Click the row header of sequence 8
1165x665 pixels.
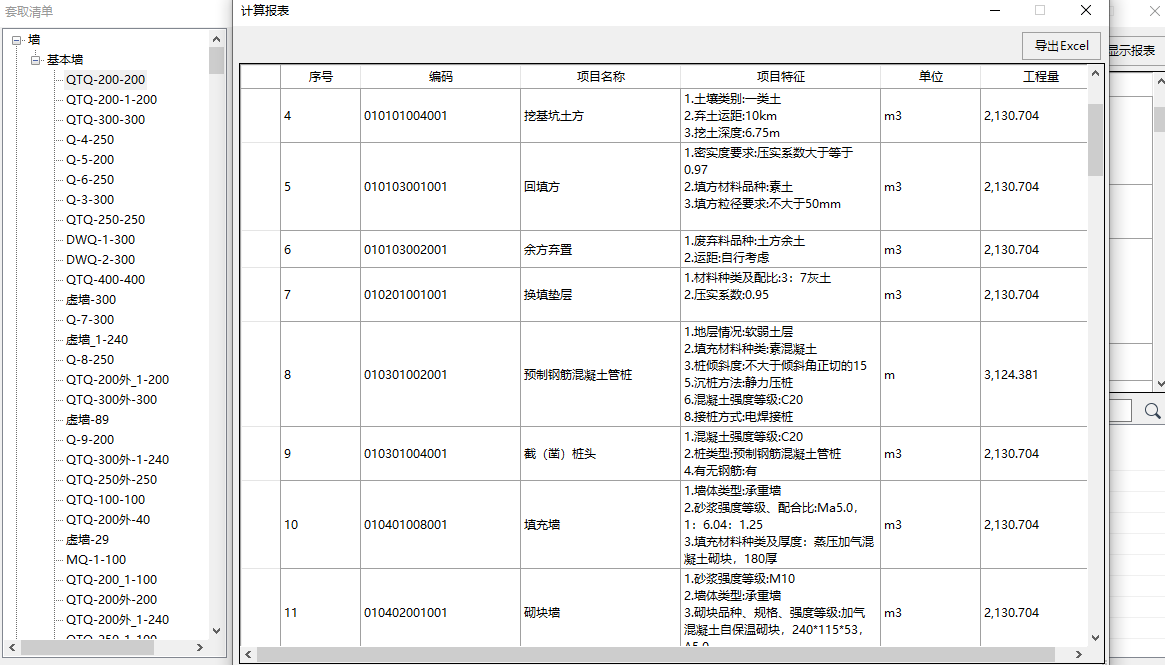click(260, 374)
